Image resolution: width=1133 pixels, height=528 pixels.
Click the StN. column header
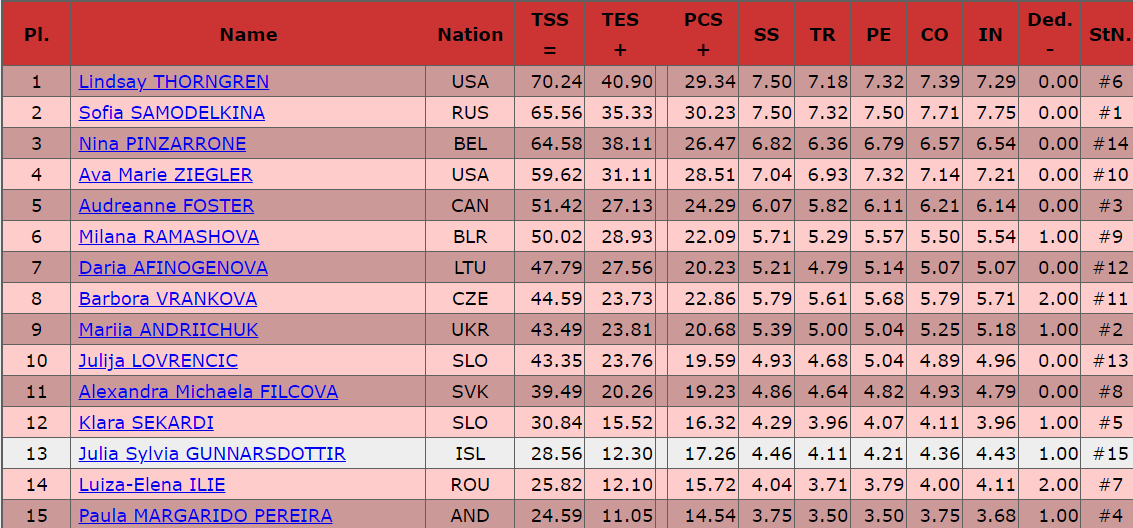1109,34
